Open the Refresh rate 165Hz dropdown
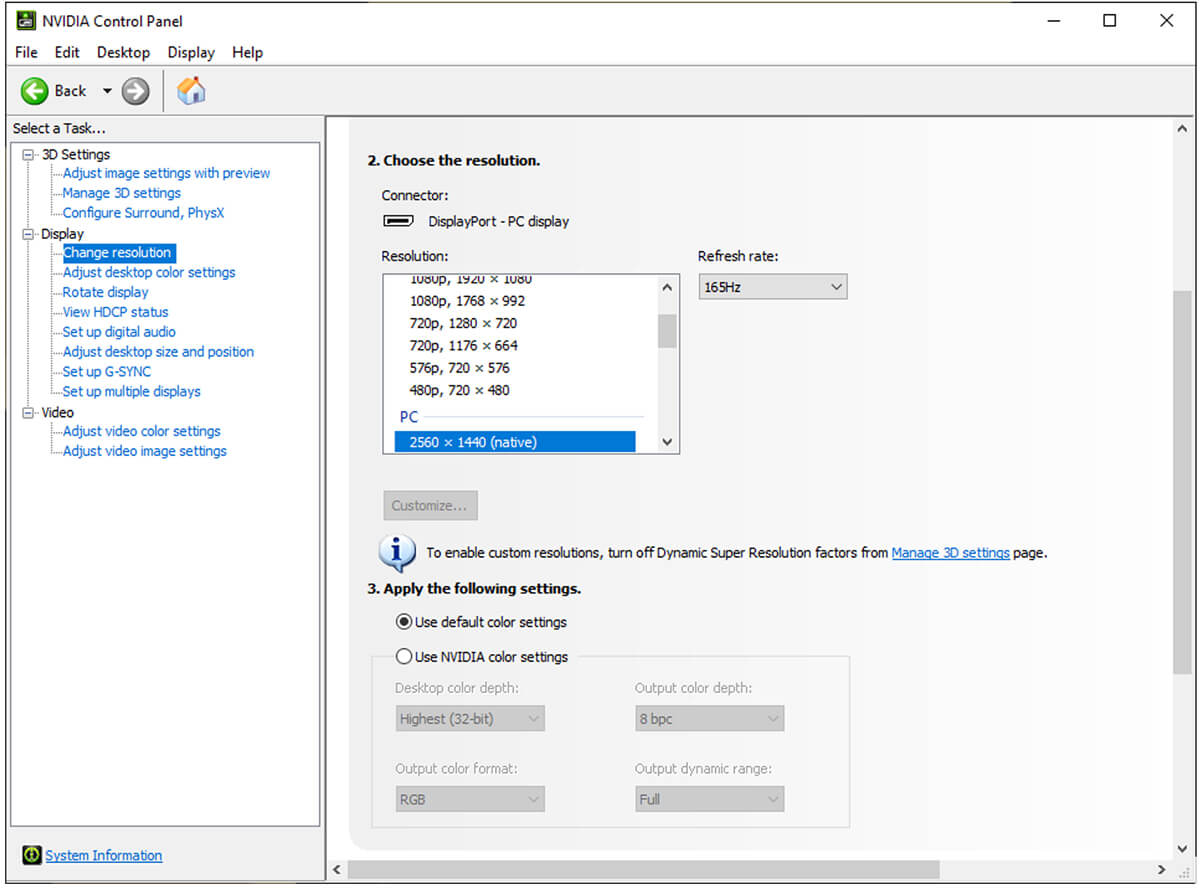This screenshot has height=889, width=1200. 772,287
